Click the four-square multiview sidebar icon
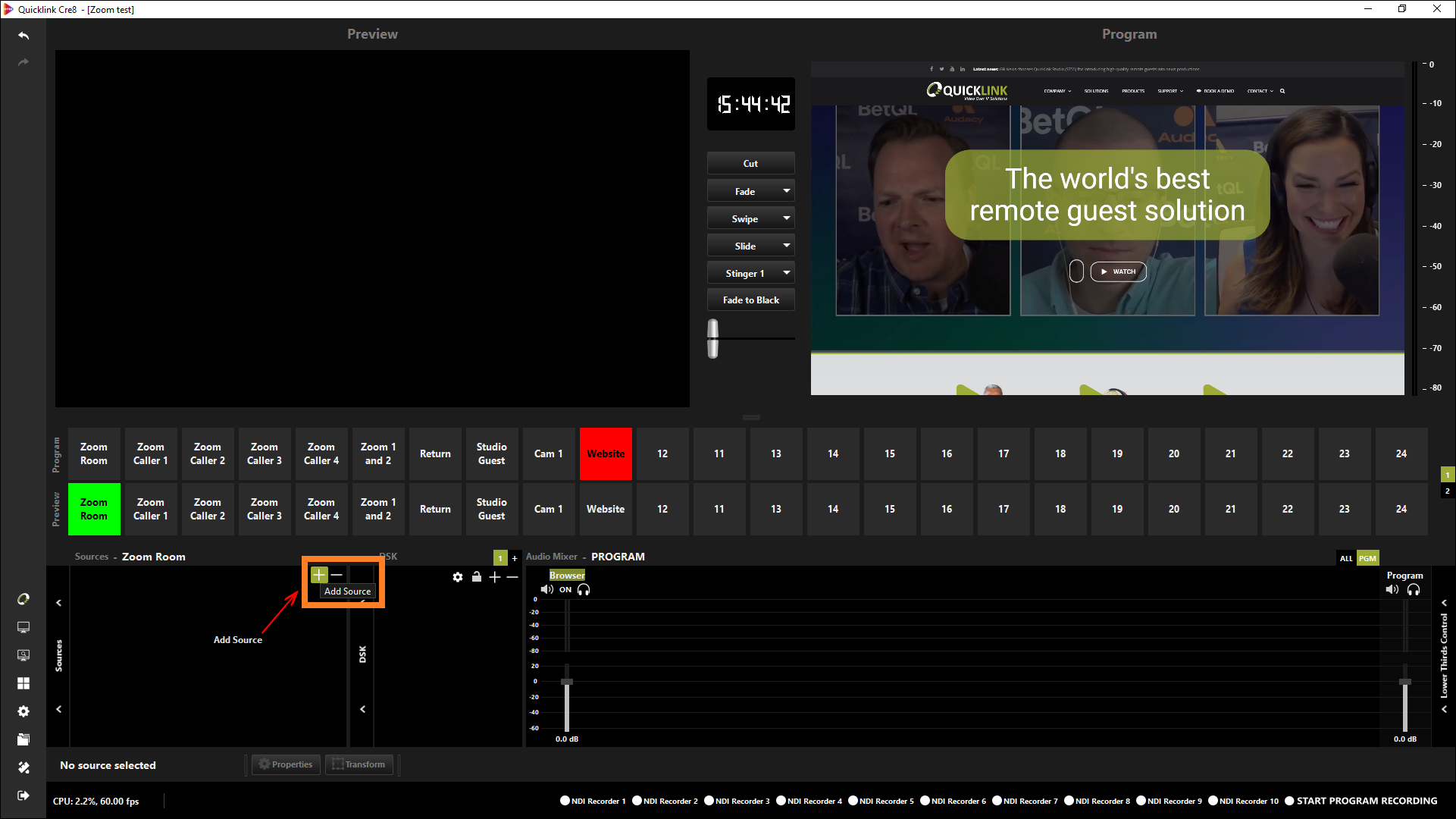 23,683
